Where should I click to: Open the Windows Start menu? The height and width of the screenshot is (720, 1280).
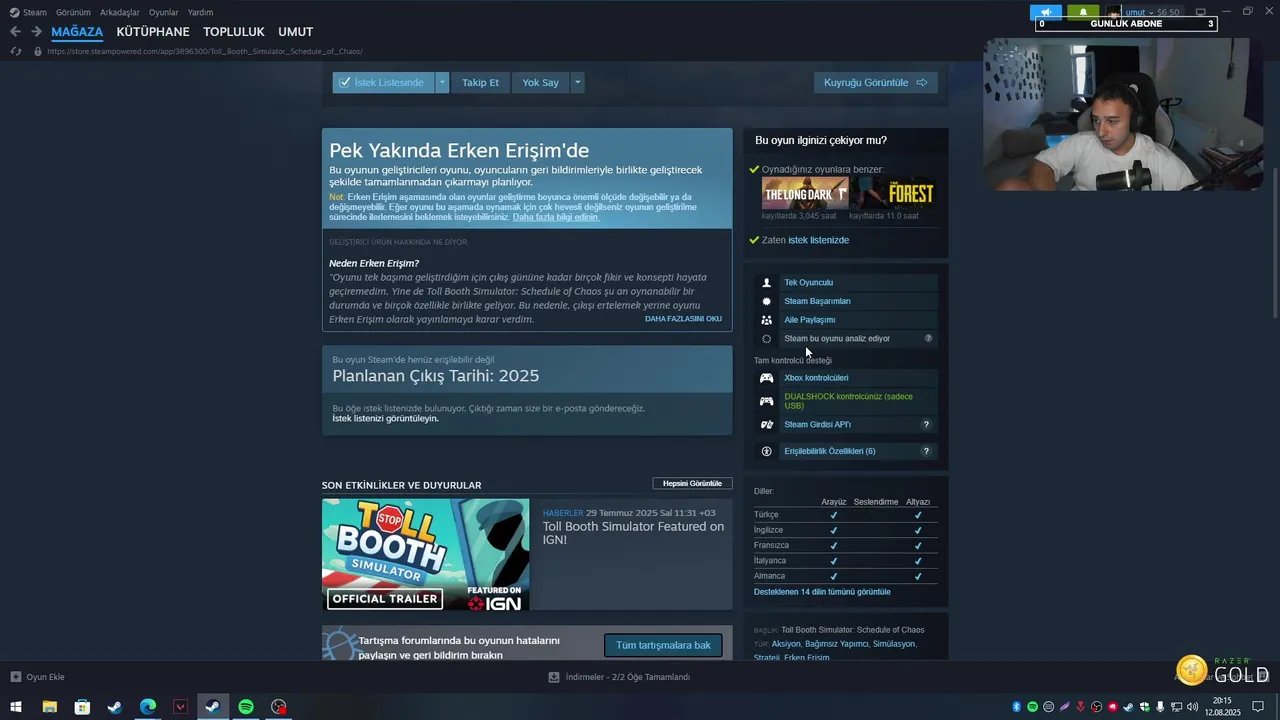point(16,707)
